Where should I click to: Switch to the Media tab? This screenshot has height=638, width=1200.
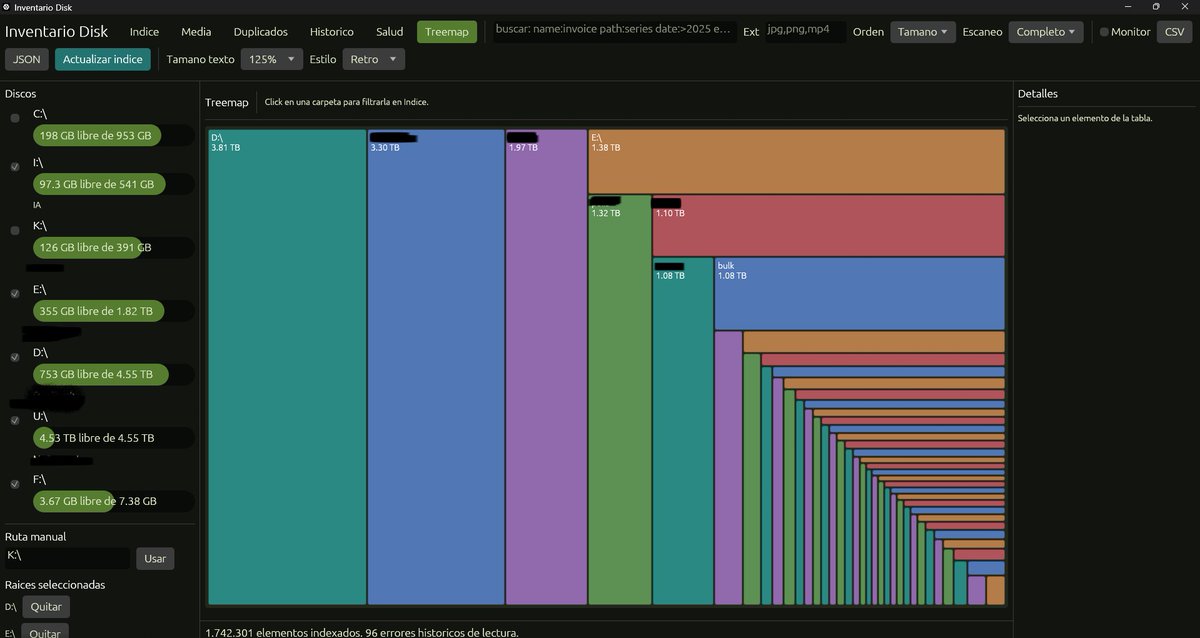click(x=196, y=32)
